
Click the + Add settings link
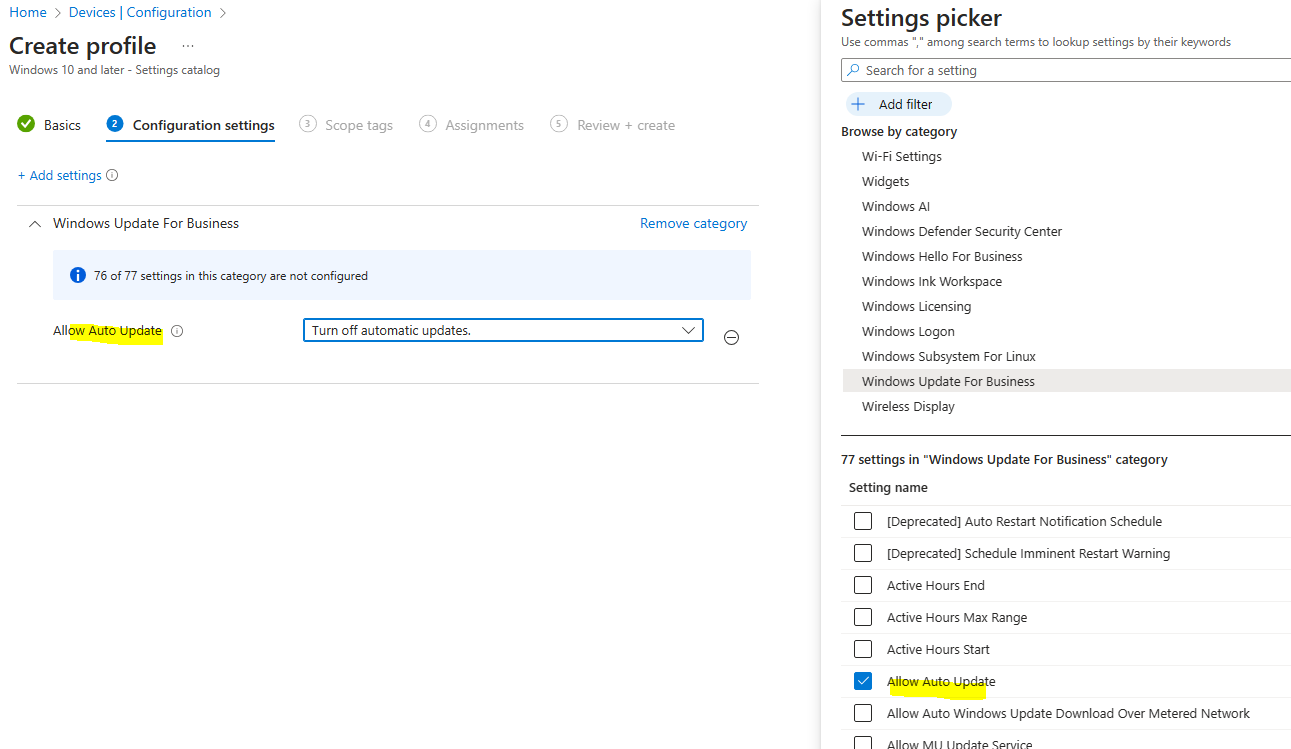click(60, 175)
